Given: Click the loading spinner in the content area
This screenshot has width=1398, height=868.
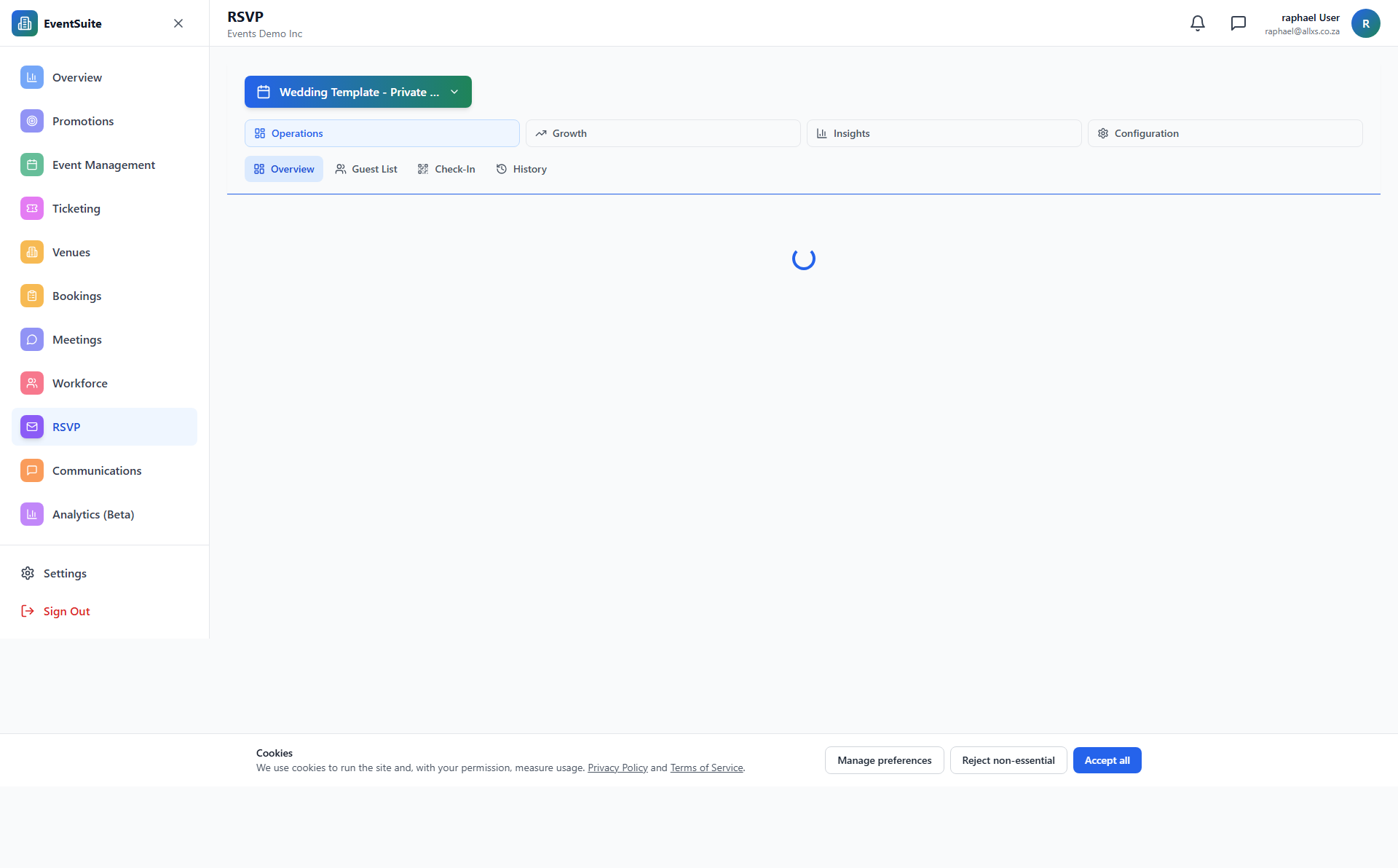Looking at the screenshot, I should pos(803,259).
